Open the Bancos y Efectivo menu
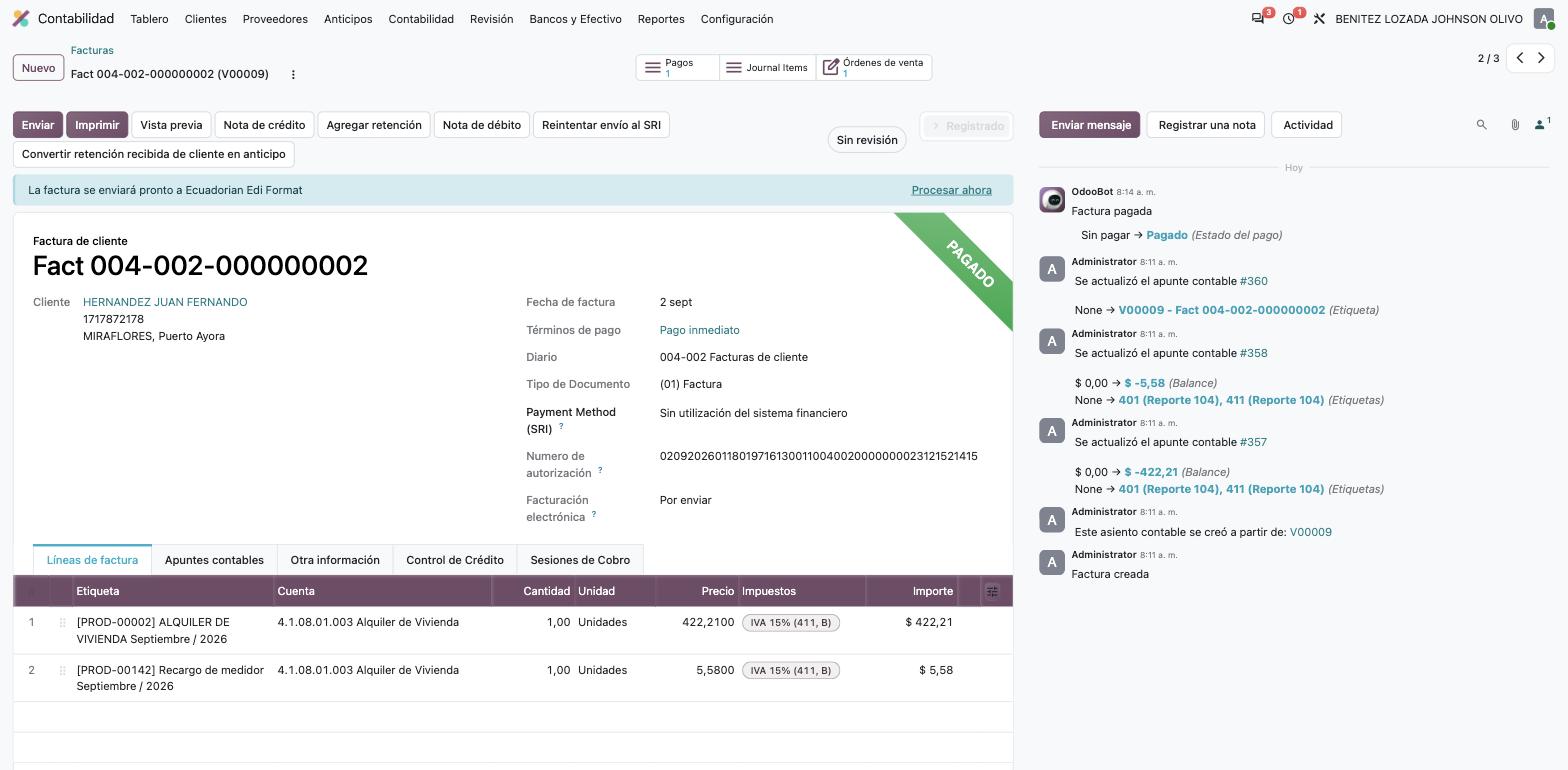This screenshot has width=1568, height=770. [575, 19]
